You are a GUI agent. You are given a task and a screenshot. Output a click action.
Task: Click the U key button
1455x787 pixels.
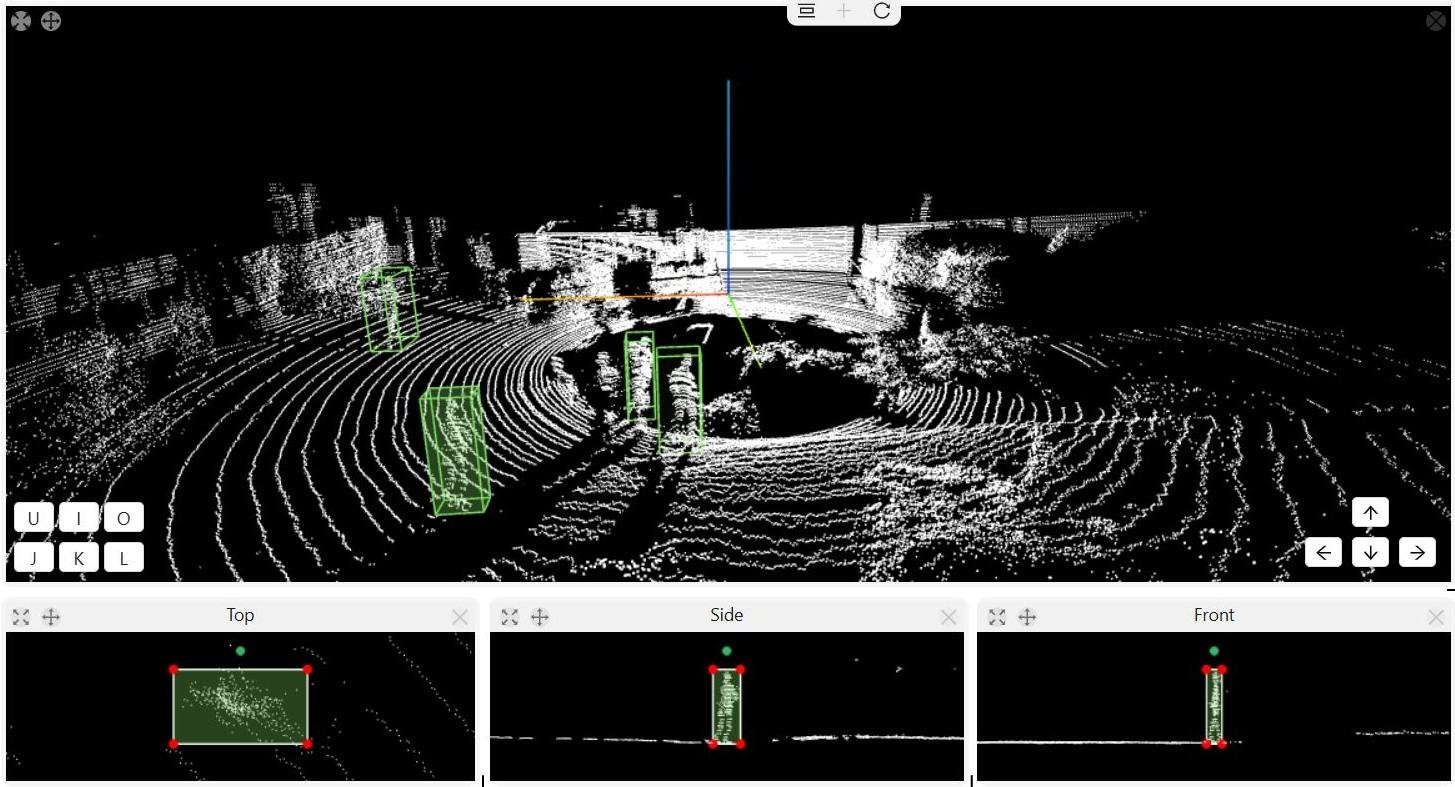coord(34,518)
